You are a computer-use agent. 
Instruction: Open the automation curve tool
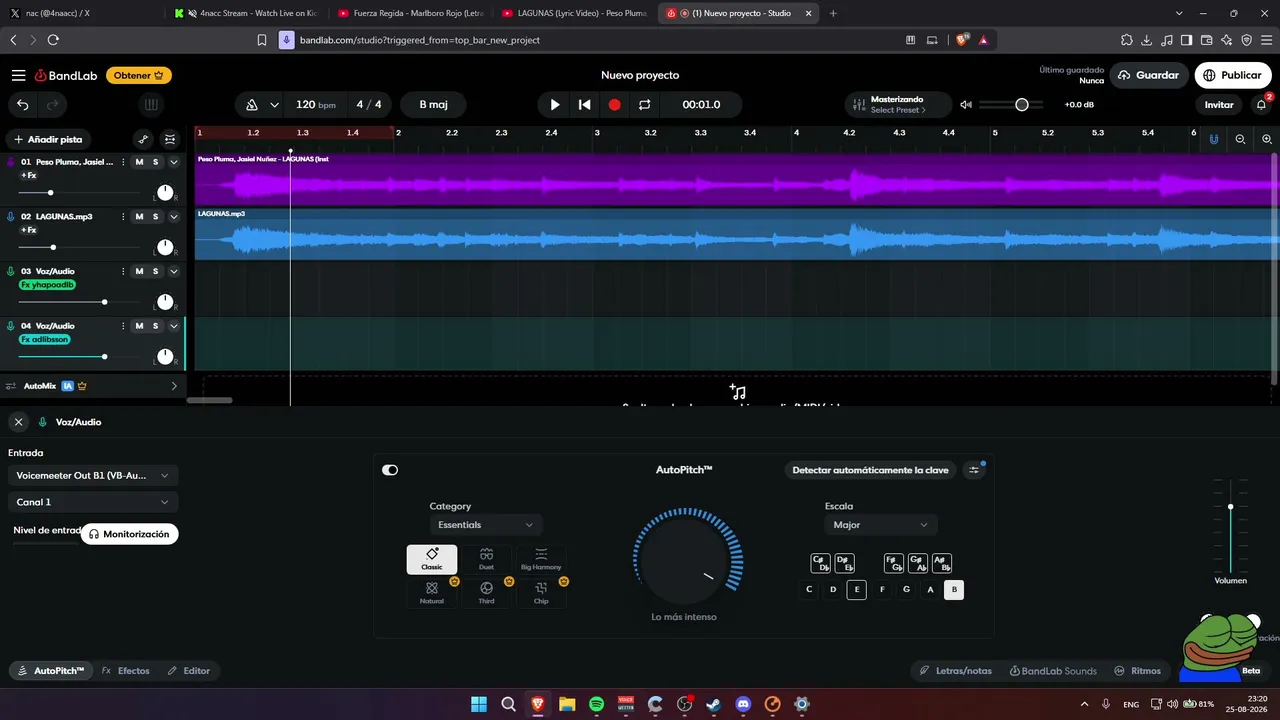(143, 139)
